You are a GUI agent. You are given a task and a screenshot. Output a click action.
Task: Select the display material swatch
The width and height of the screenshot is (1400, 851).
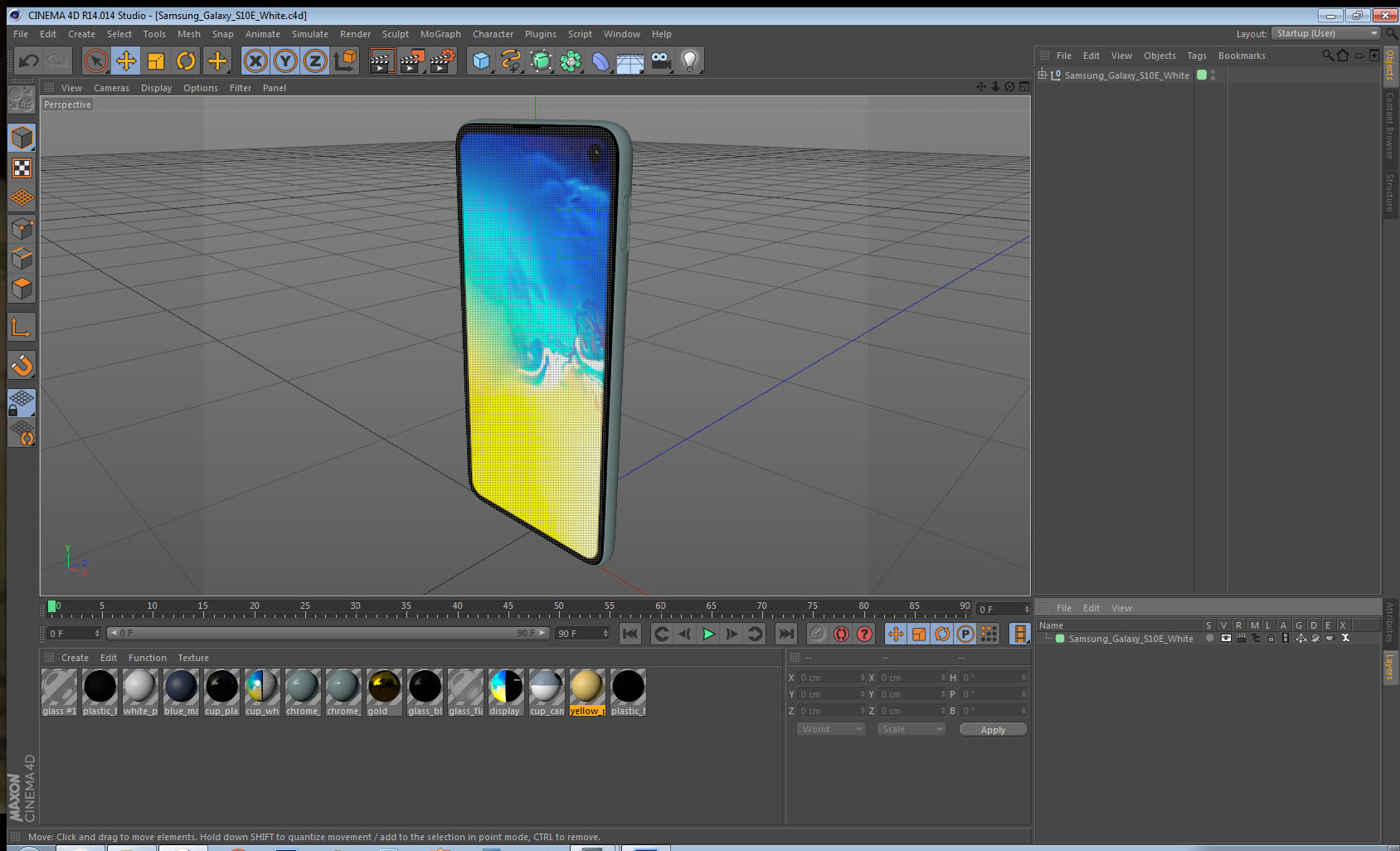(506, 693)
